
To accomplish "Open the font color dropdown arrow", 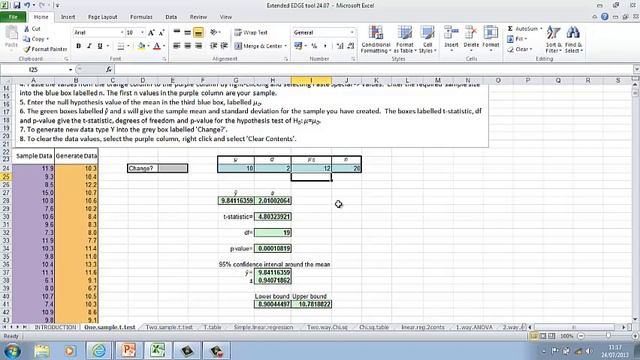I will (164, 46).
